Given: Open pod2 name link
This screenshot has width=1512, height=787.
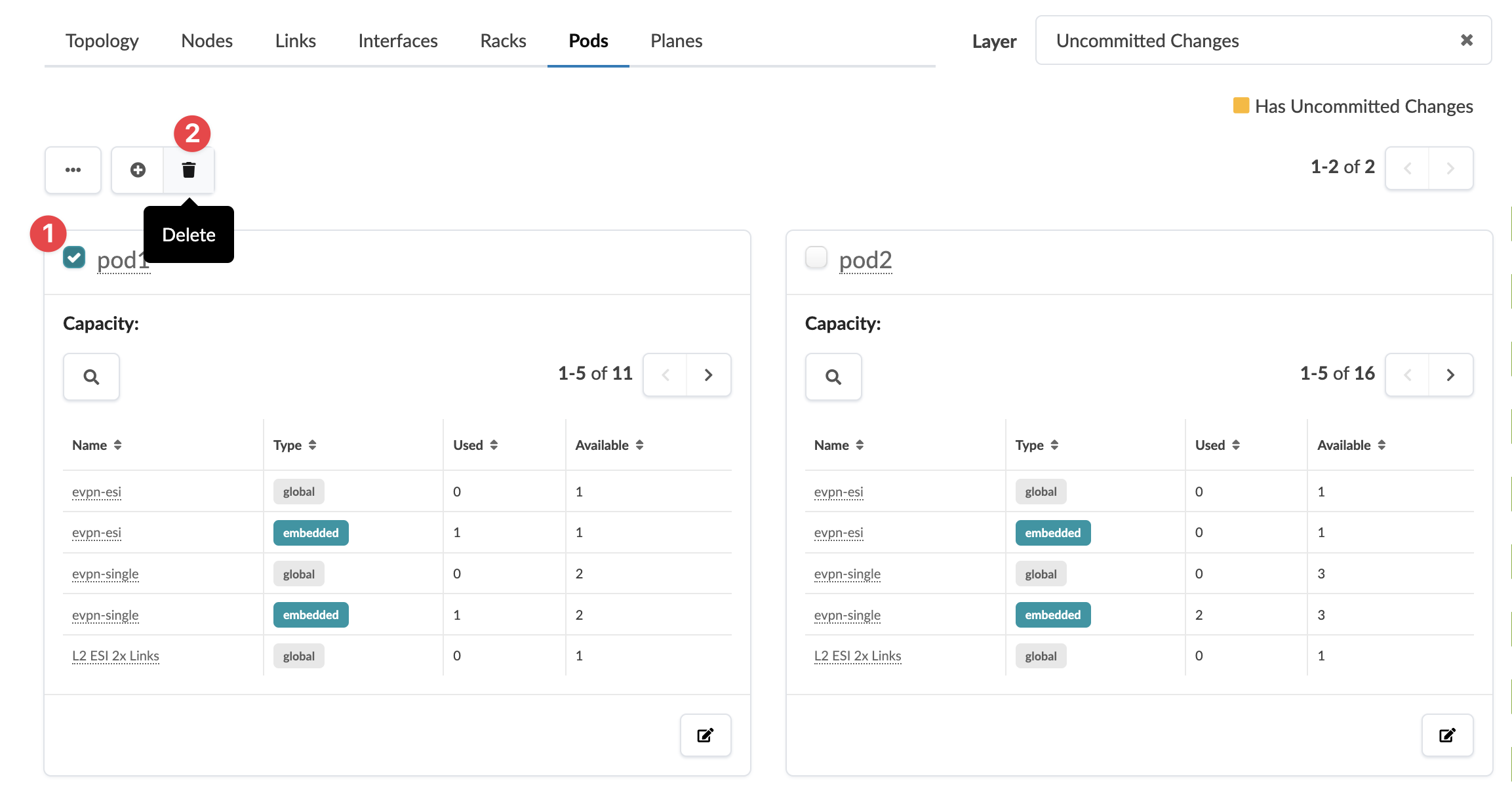Looking at the screenshot, I should pos(865,260).
